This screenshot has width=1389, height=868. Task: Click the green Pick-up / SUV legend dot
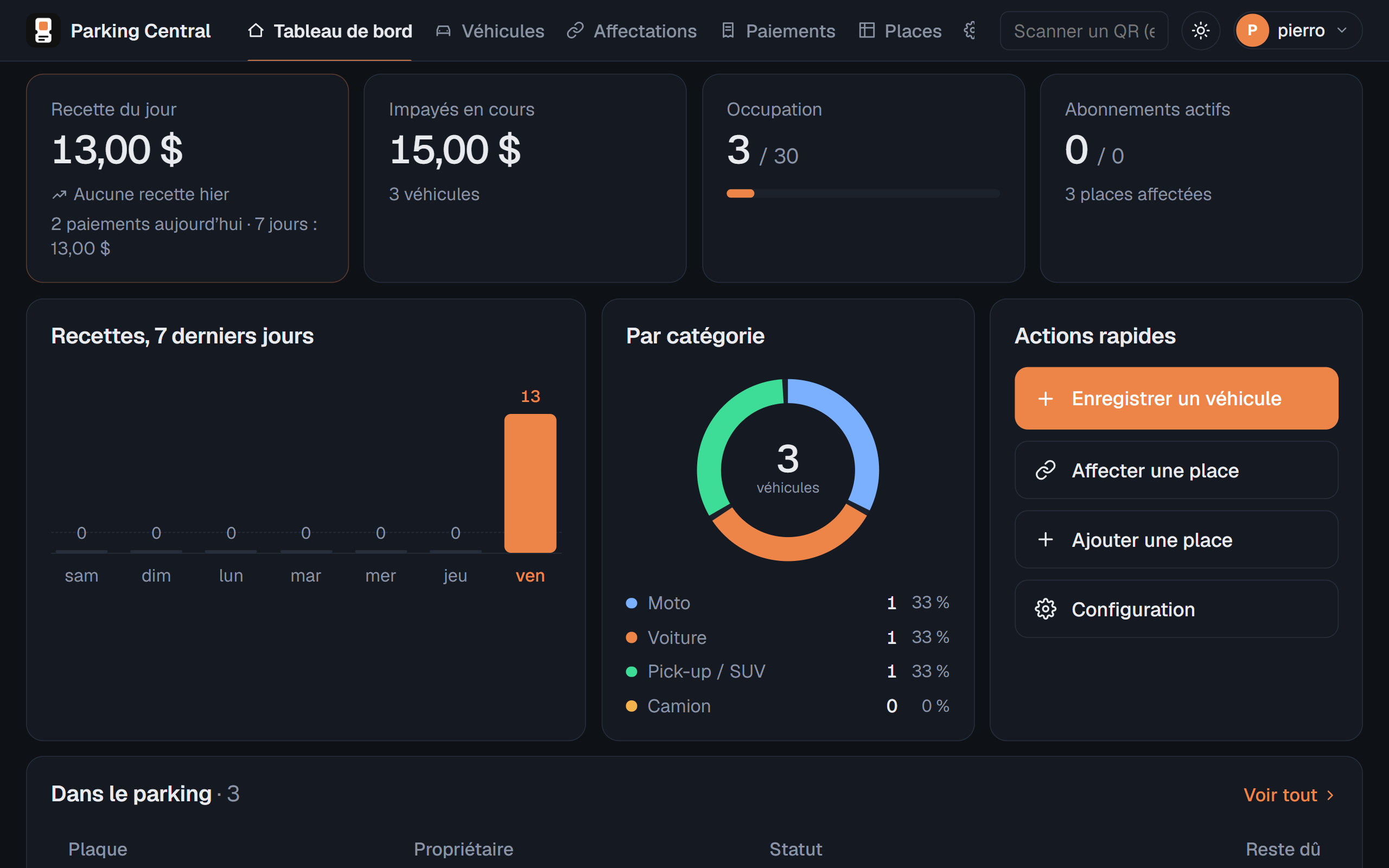tap(632, 672)
